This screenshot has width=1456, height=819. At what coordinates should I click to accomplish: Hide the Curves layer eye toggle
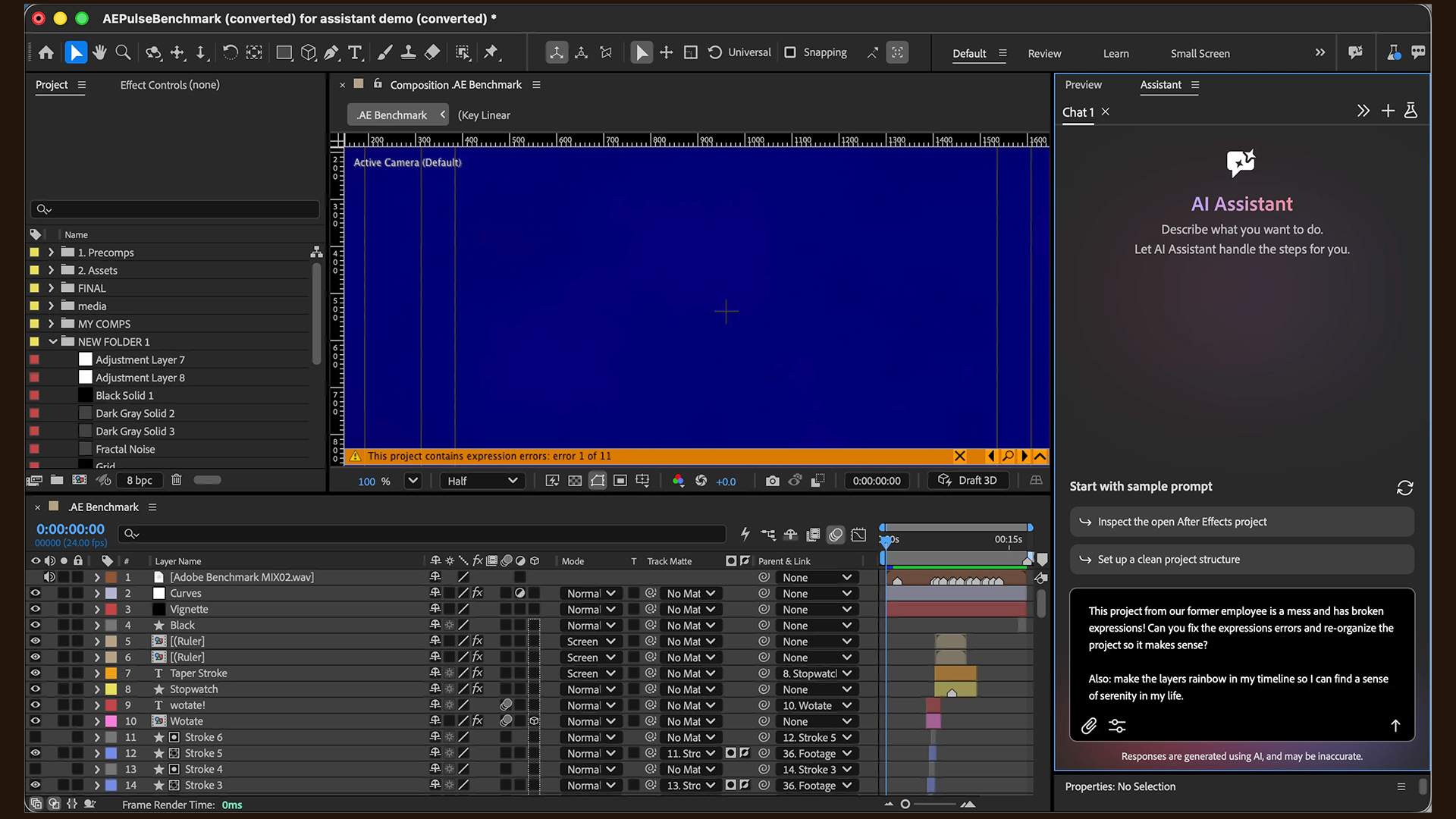click(x=35, y=593)
